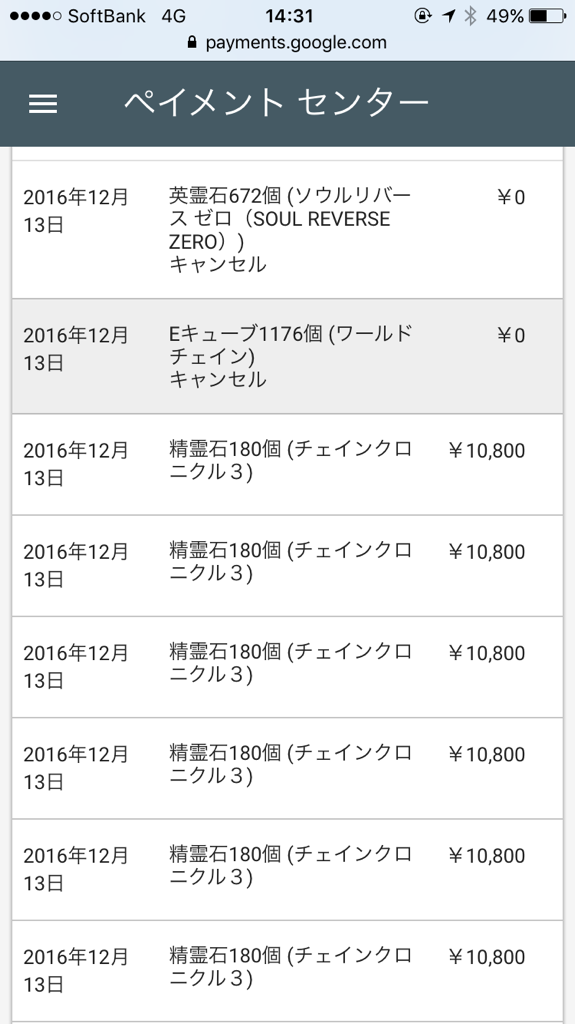Open the third 精霊石180個 ¥10,800 transaction
This screenshot has height=1024, width=575.
pos(288,667)
